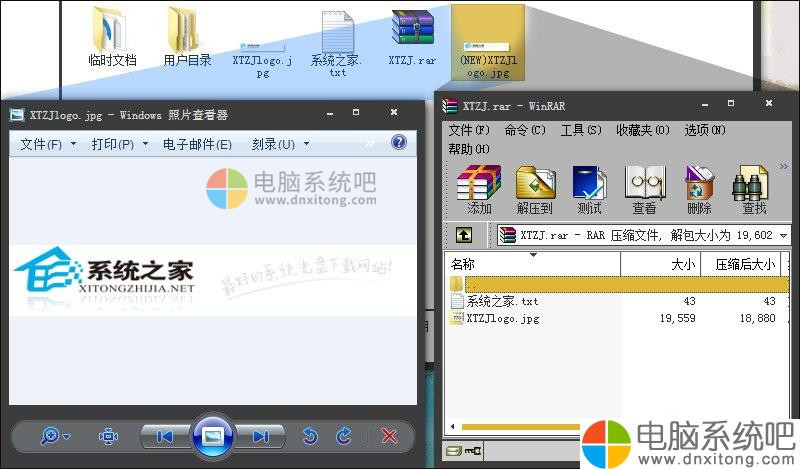Select the 系统之家.txt desktop file
The image size is (800, 469).
337,44
